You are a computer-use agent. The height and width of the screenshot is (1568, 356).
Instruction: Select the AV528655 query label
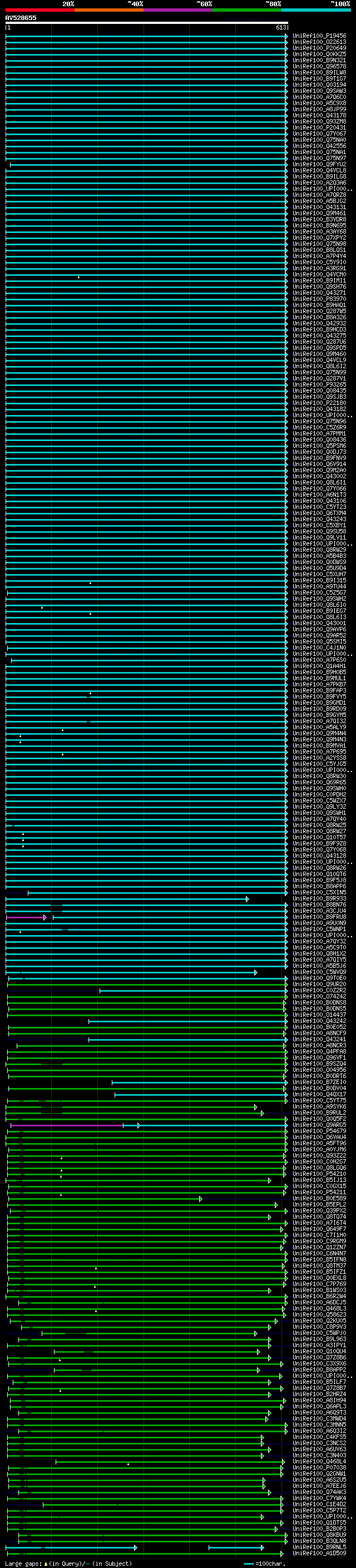21,18
